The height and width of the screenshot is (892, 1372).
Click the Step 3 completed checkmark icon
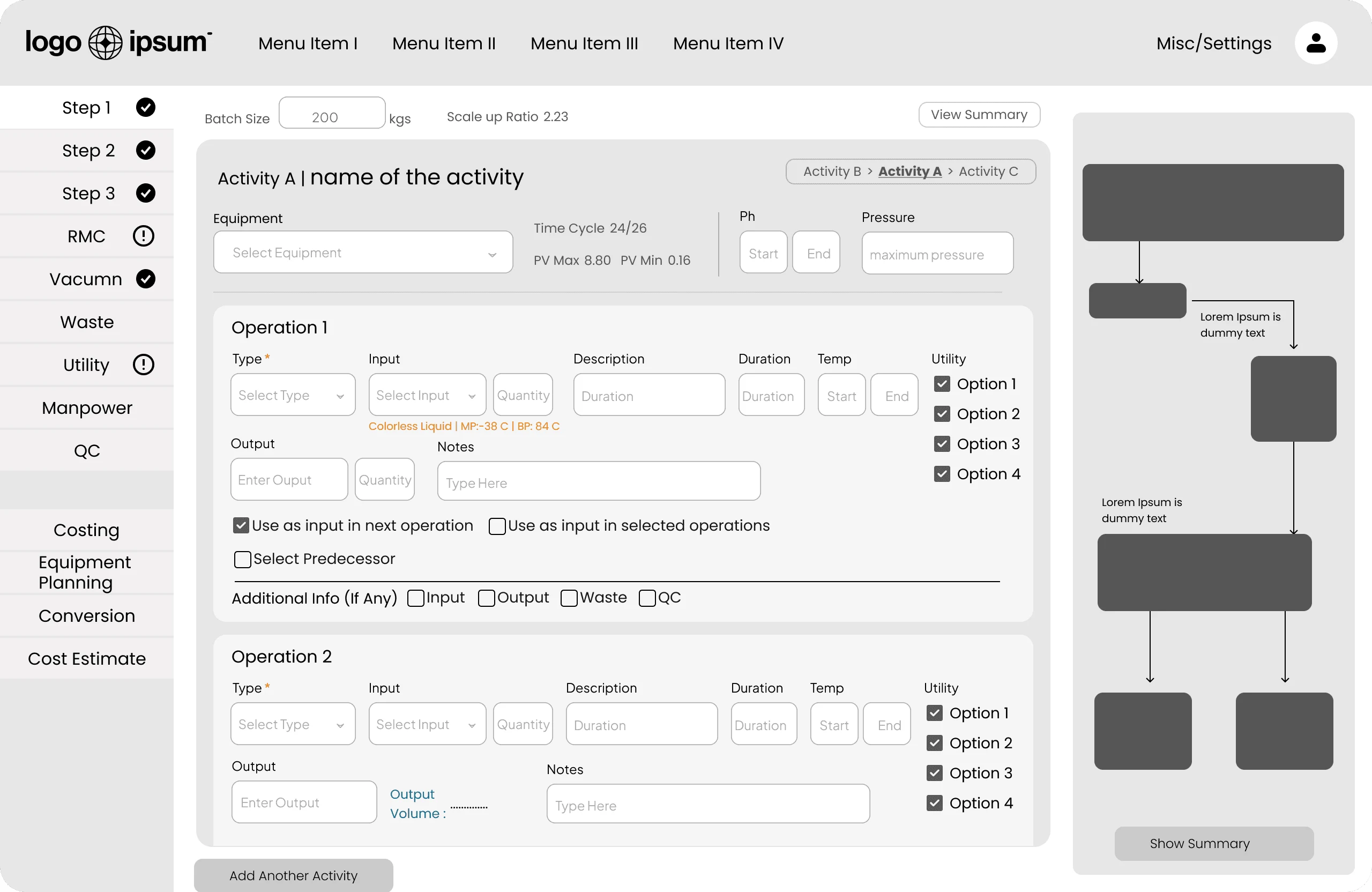click(145, 193)
